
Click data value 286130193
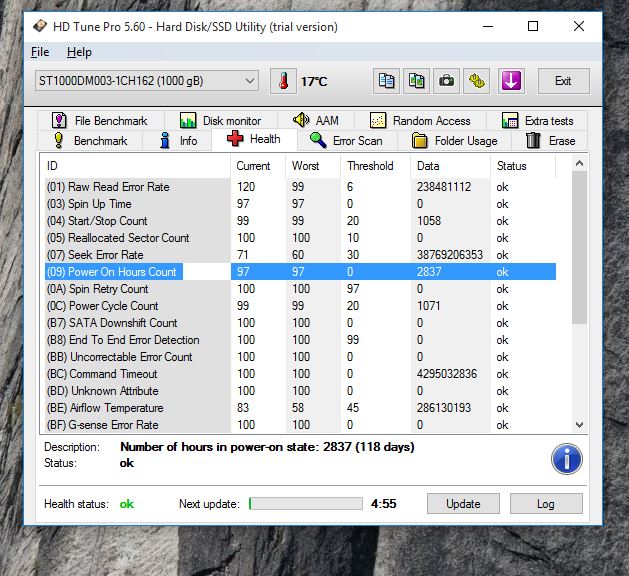444,408
